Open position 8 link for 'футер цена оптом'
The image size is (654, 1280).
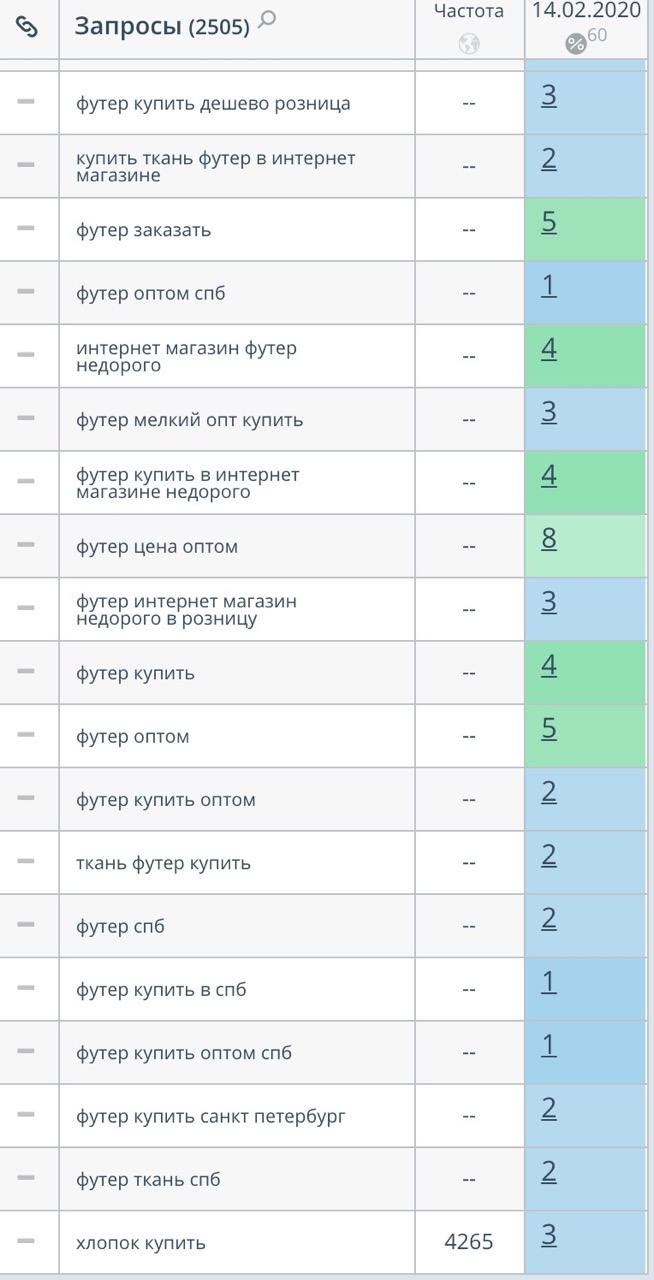[x=549, y=540]
